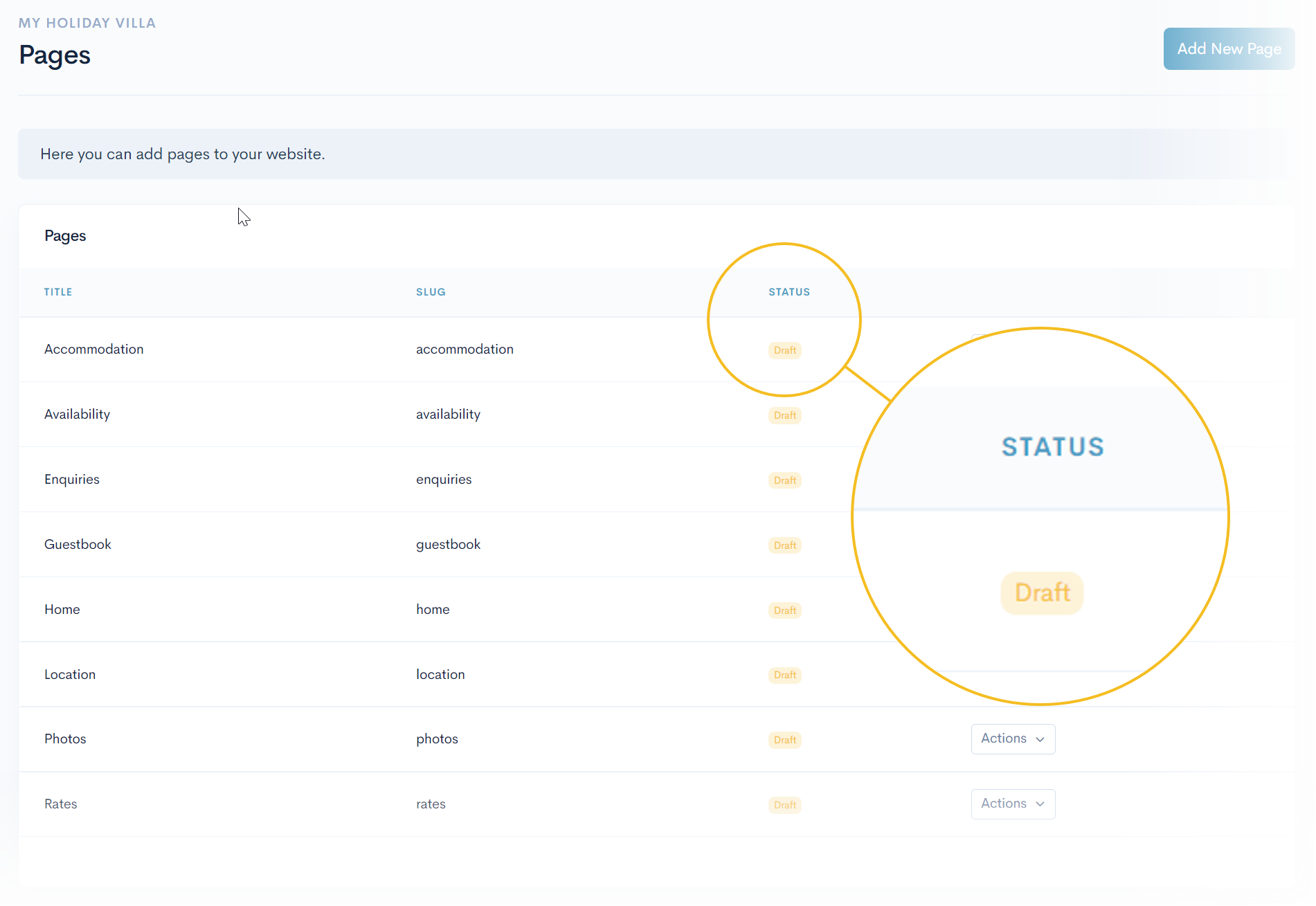Select the Enquiries page title
1316x906 pixels.
[72, 479]
